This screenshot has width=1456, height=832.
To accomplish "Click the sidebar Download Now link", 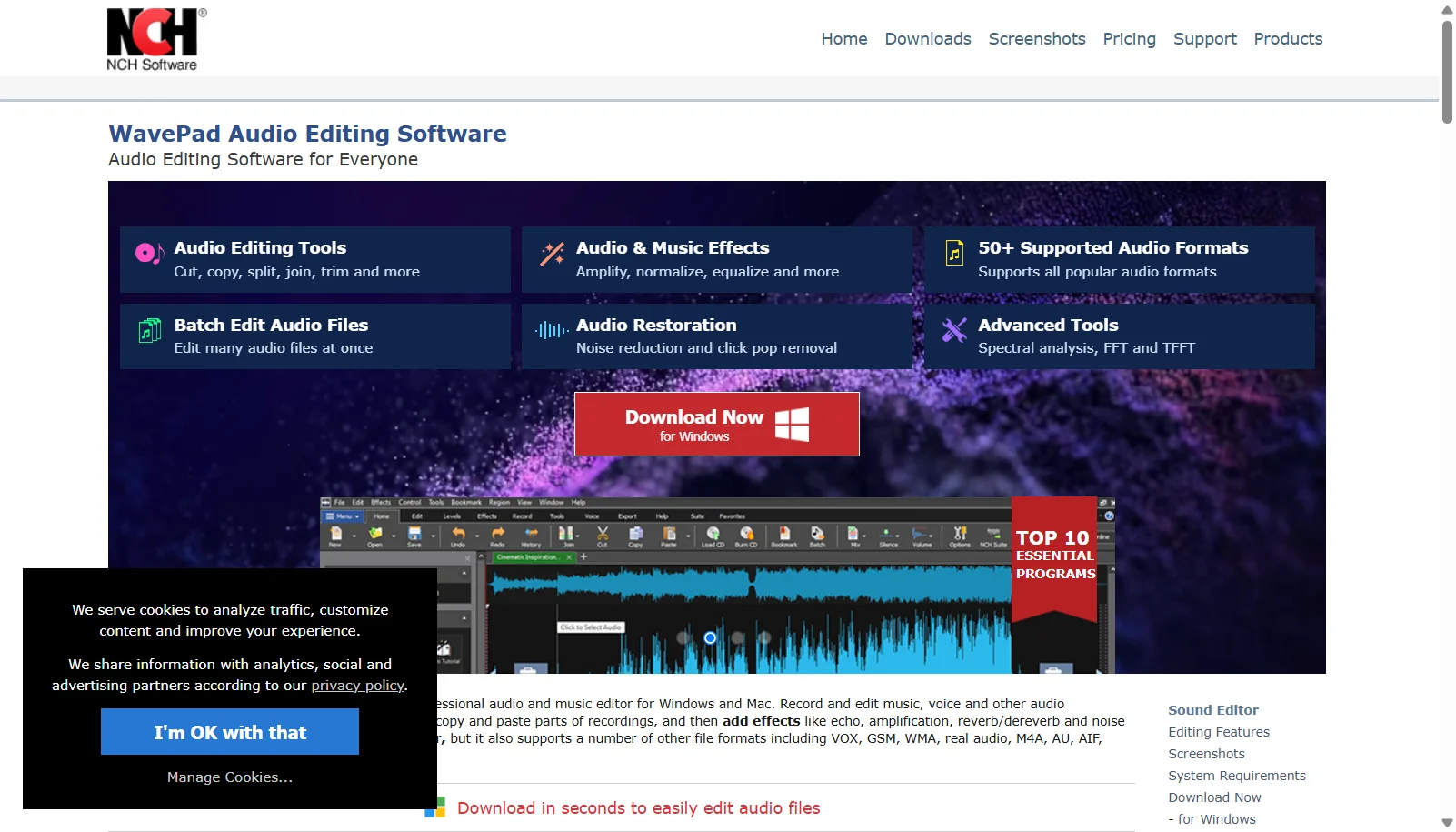I will coord(1214,797).
